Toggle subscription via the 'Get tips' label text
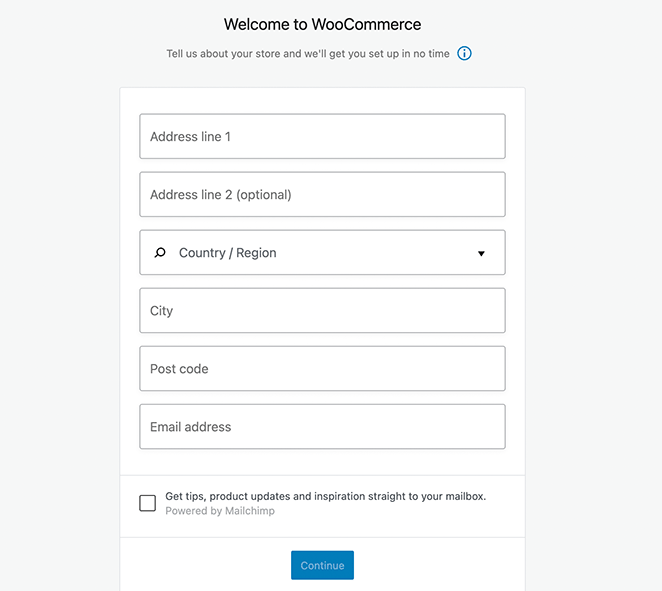This screenshot has height=591, width=662. pyautogui.click(x=325, y=496)
